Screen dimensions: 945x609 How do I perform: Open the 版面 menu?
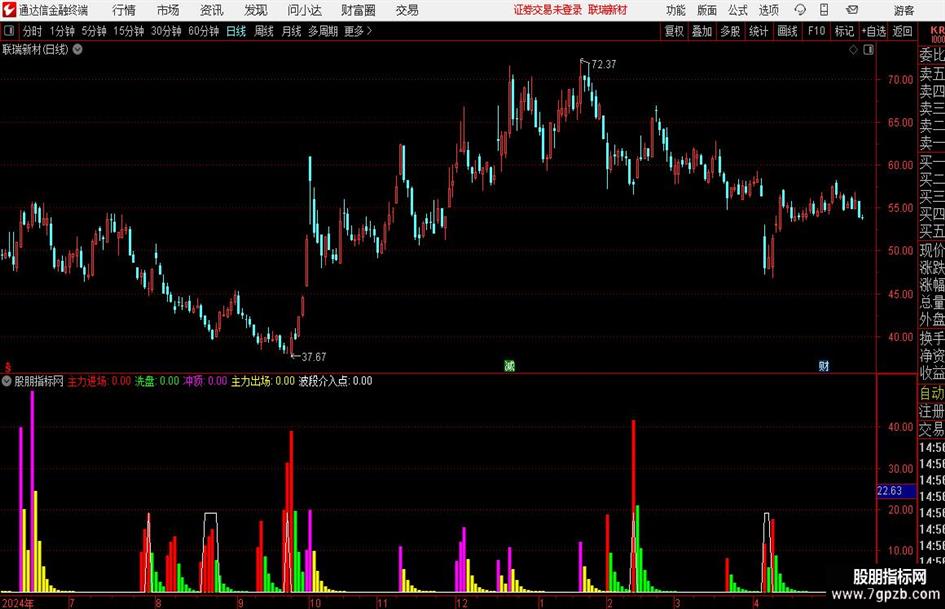(x=706, y=10)
